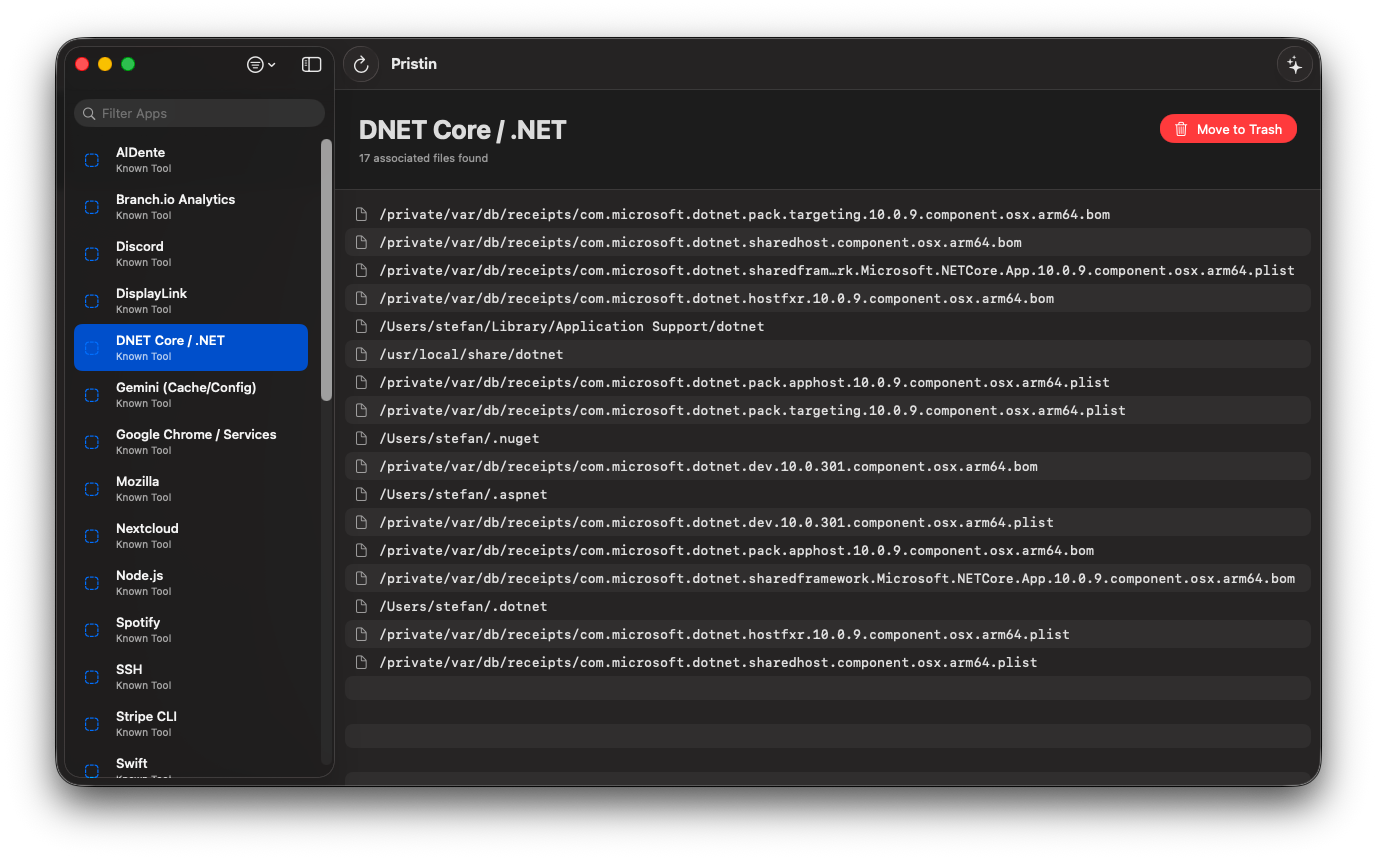Click file icon for Application Support/dotnet
The height and width of the screenshot is (860, 1377).
362,326
